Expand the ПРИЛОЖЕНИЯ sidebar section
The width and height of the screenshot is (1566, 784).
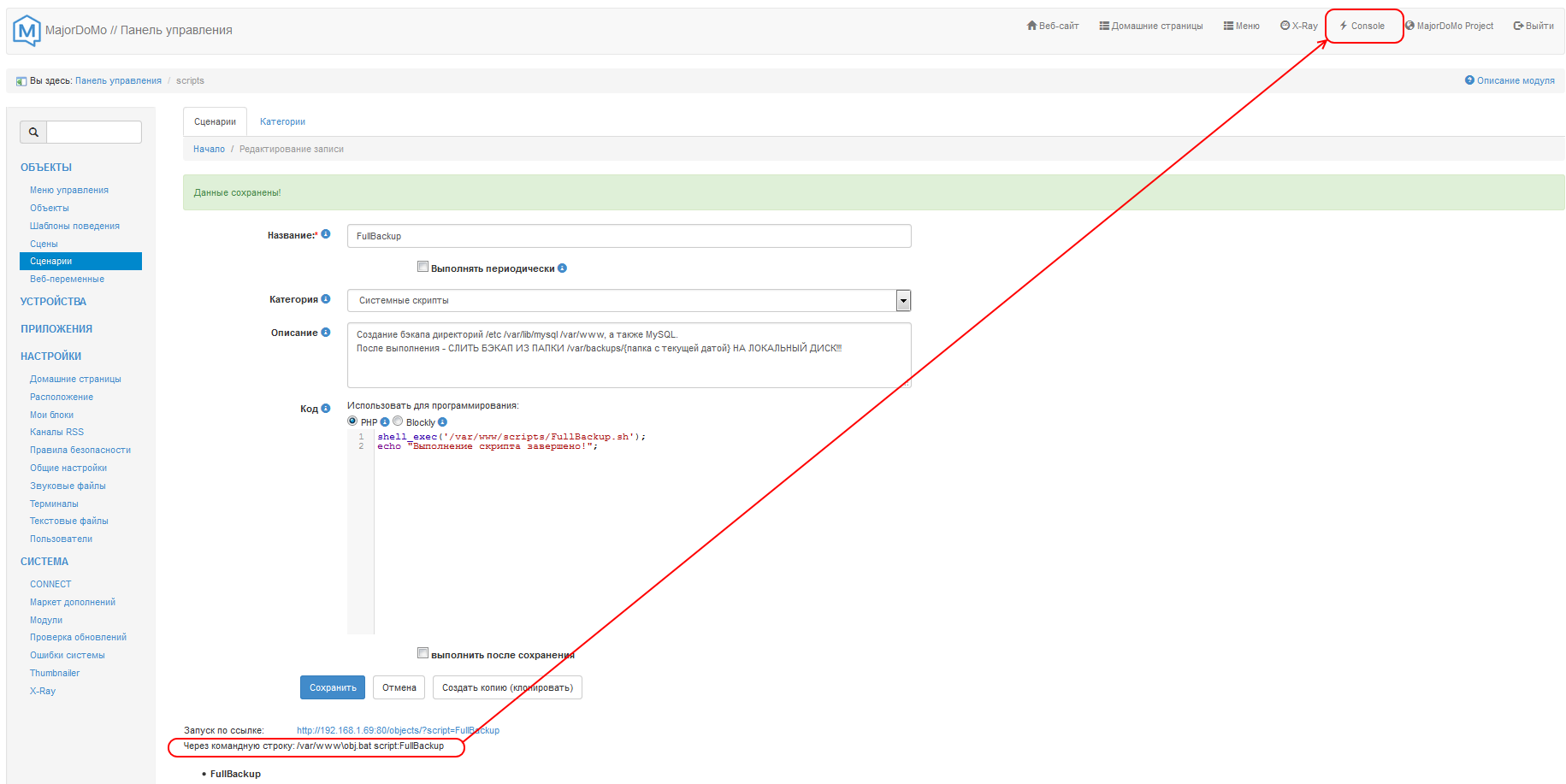coord(56,329)
